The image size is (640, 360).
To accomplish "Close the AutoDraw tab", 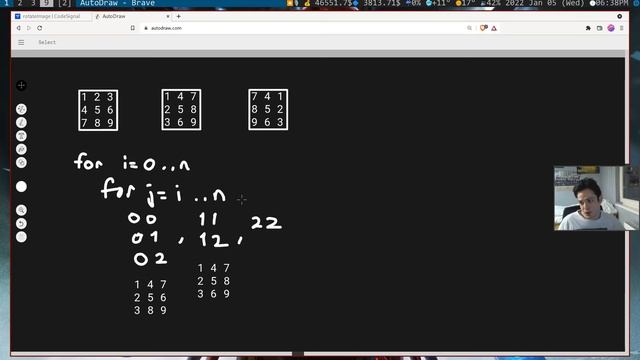I will pyautogui.click(x=168, y=16).
